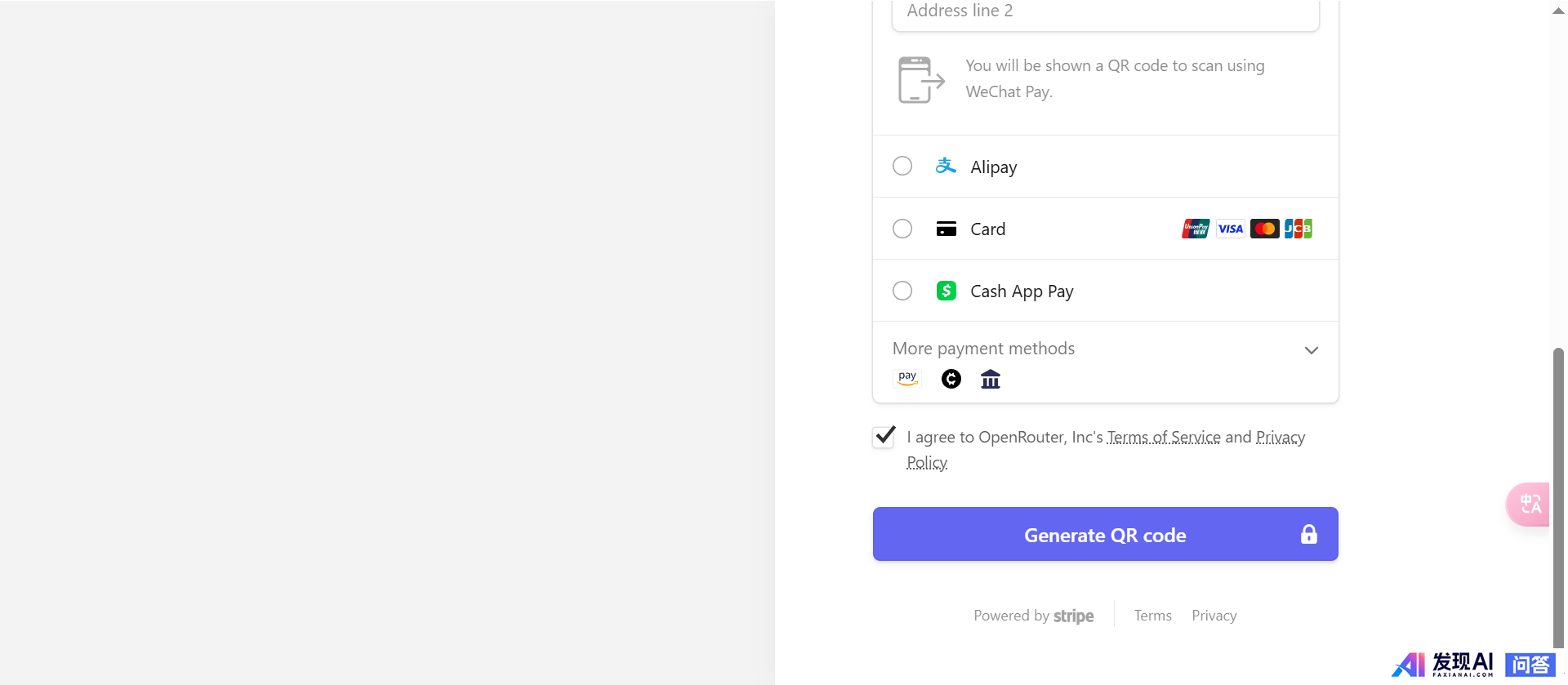The image size is (1568, 685).
Task: Click the Mastercard logo
Action: click(x=1264, y=229)
